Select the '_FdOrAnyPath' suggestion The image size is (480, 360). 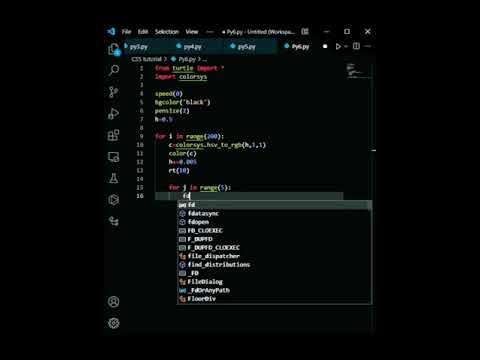pos(274,290)
